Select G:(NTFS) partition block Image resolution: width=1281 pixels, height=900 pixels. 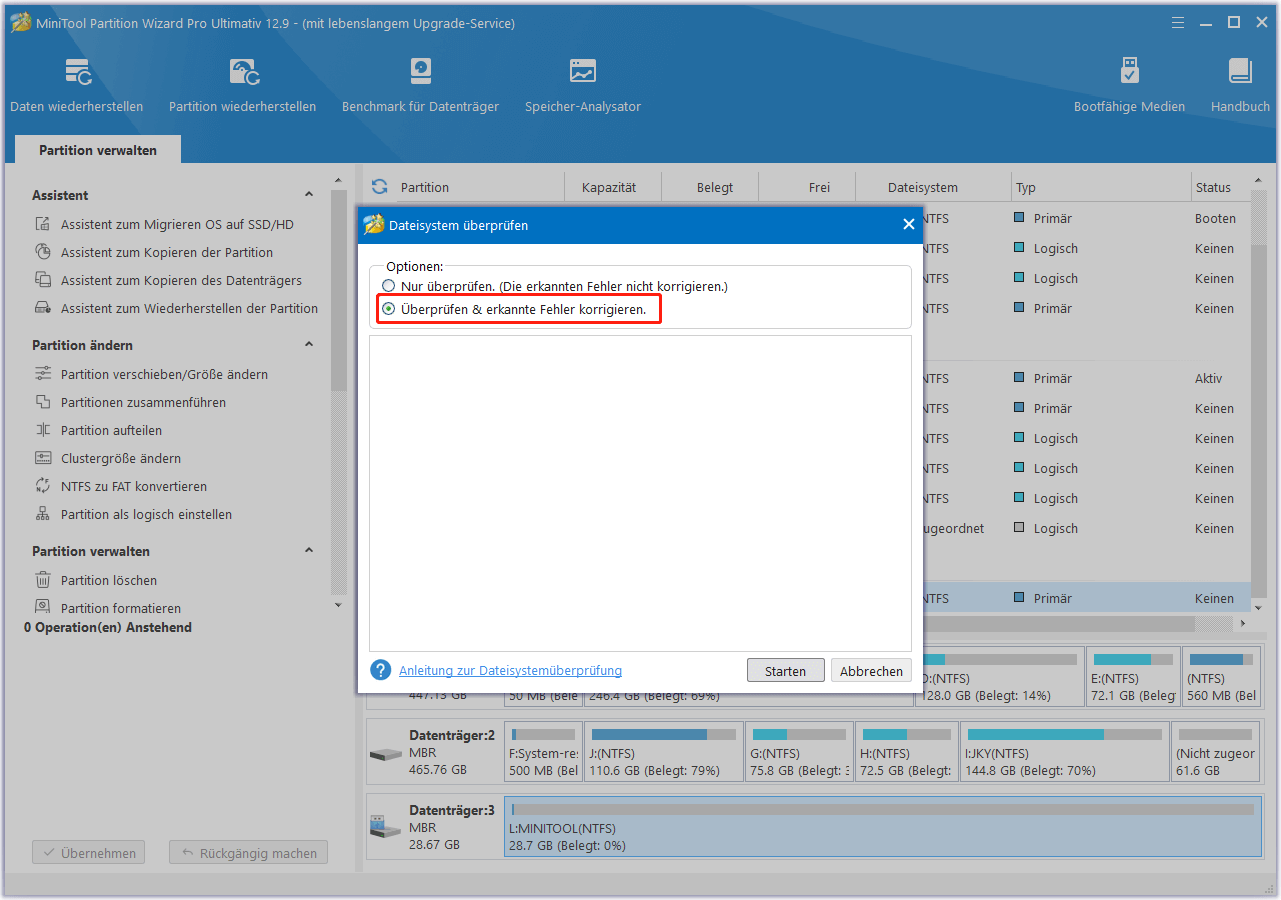coord(800,752)
